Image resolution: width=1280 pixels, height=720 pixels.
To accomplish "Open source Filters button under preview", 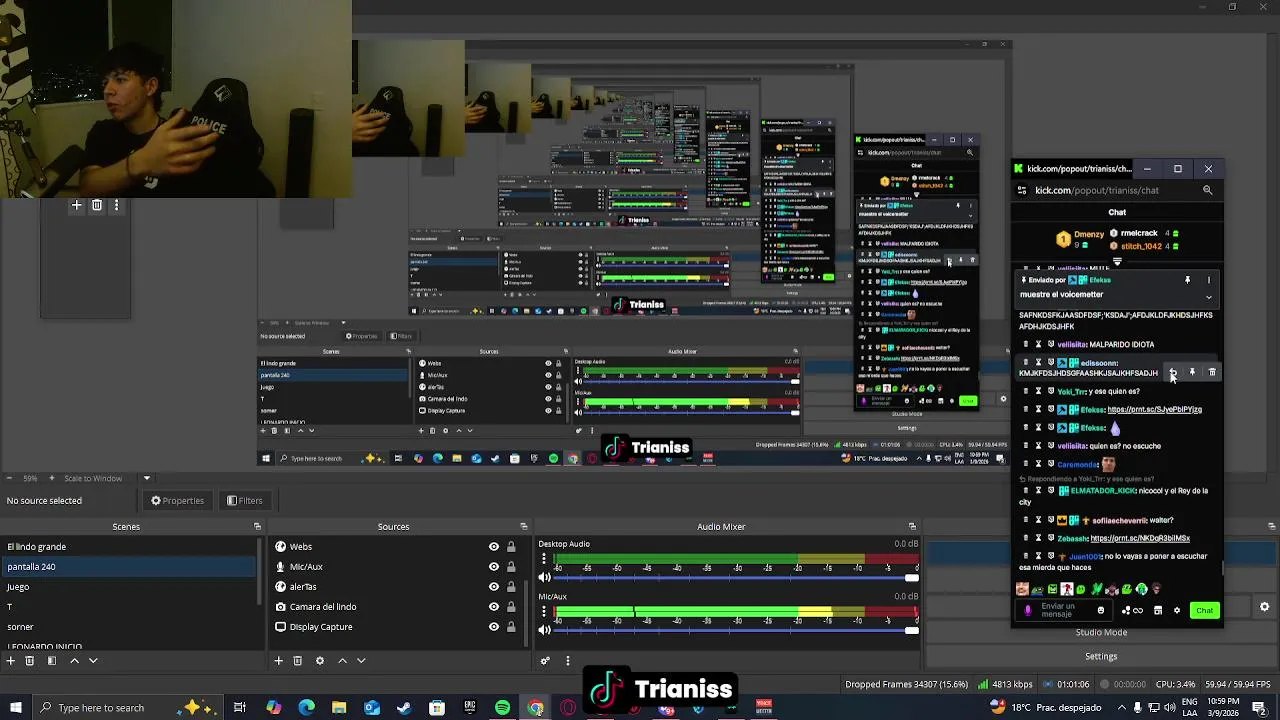I will [x=245, y=501].
